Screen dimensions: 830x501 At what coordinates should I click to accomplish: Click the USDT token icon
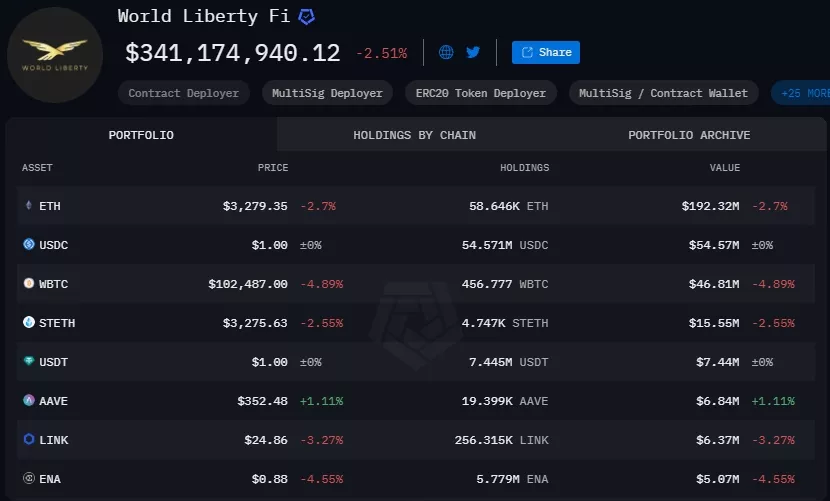[x=29, y=361]
